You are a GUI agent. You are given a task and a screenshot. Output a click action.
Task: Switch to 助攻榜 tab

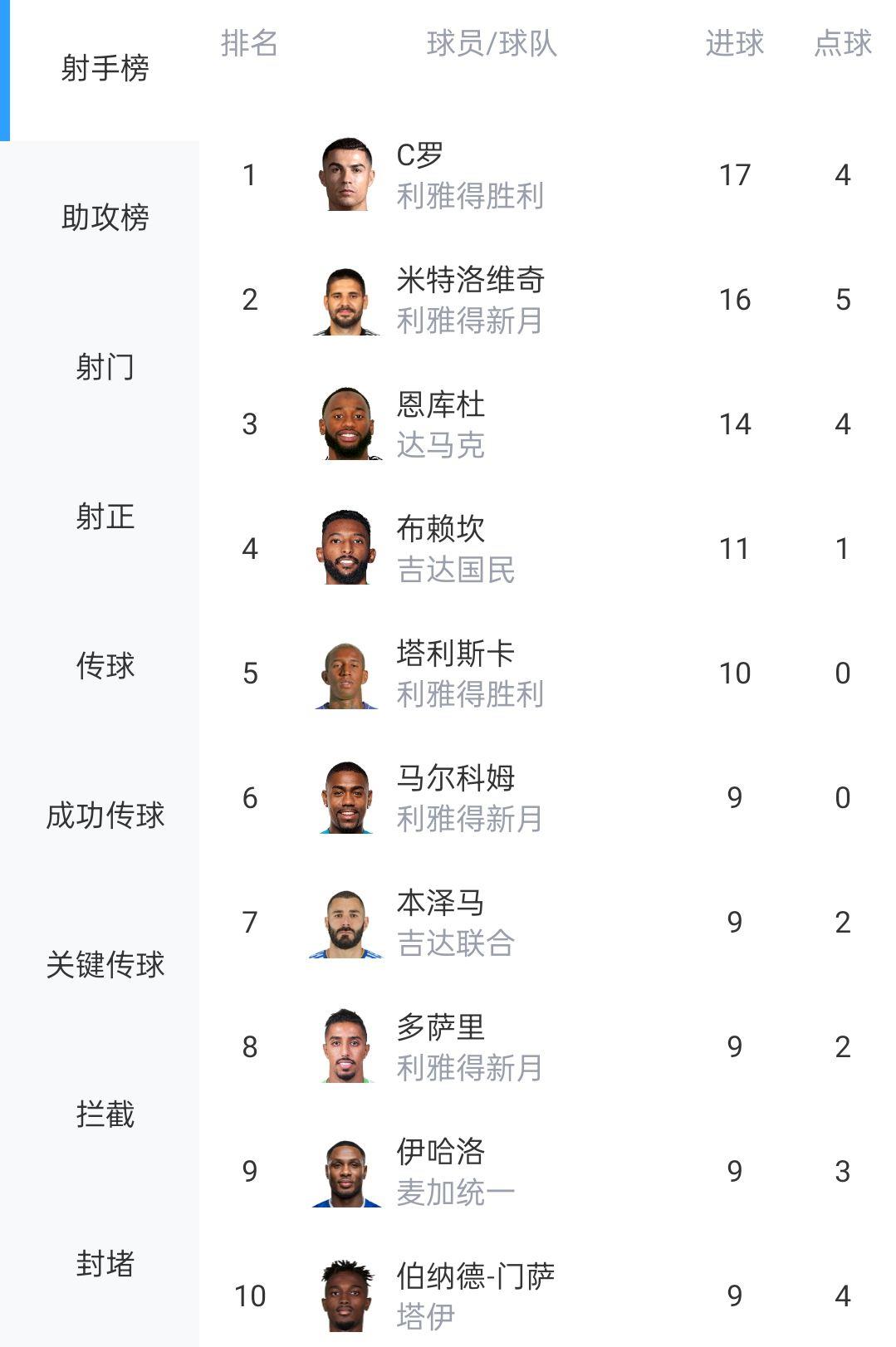pos(105,218)
